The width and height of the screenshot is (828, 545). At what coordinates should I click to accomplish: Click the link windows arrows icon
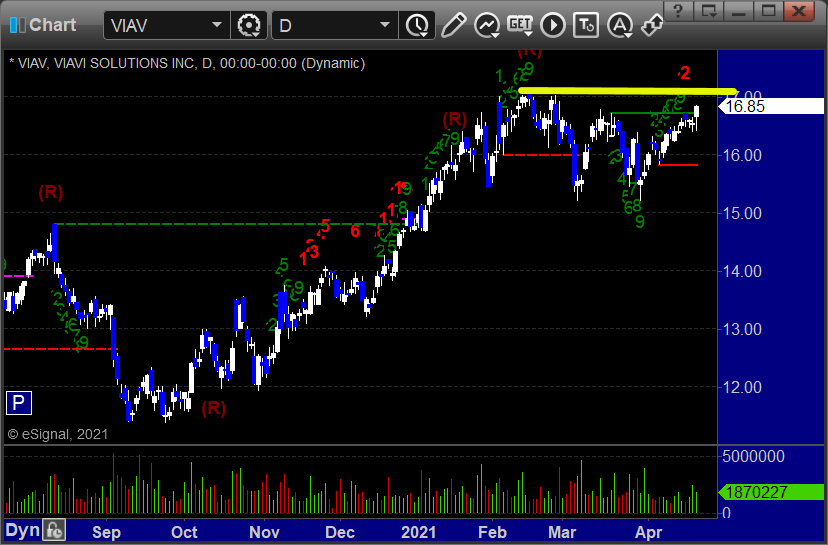tap(652, 25)
